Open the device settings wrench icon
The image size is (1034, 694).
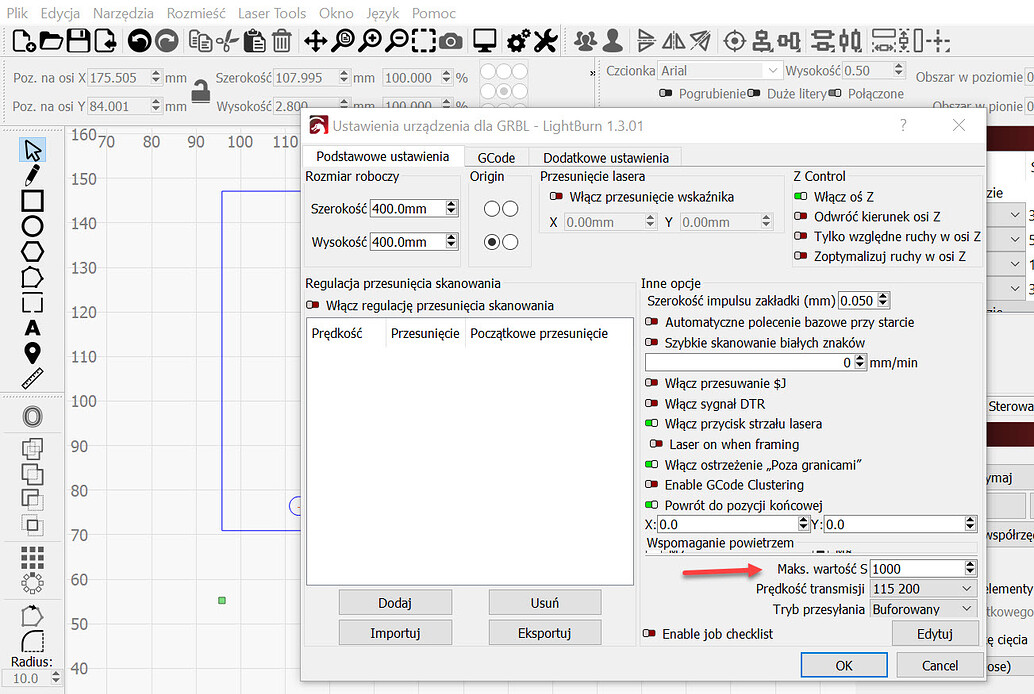pos(545,40)
